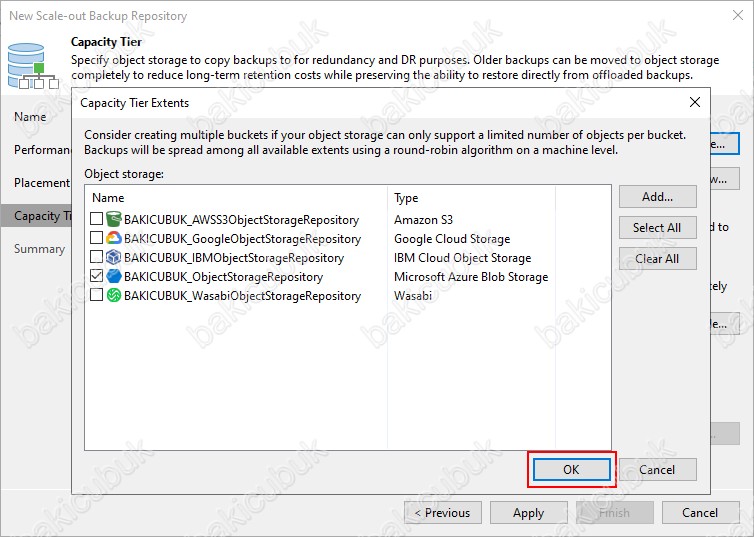Check the BAKICUBUK_WasabiObjectStorageRepository checkbox
Screen dimensions: 754x537
pos(97,295)
